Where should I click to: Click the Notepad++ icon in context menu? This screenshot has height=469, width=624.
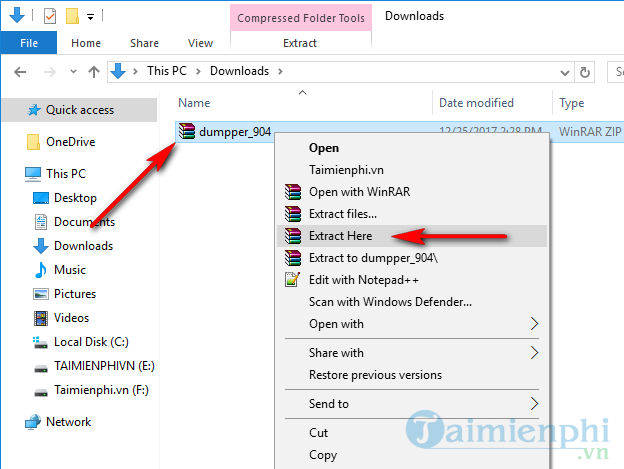(292, 280)
